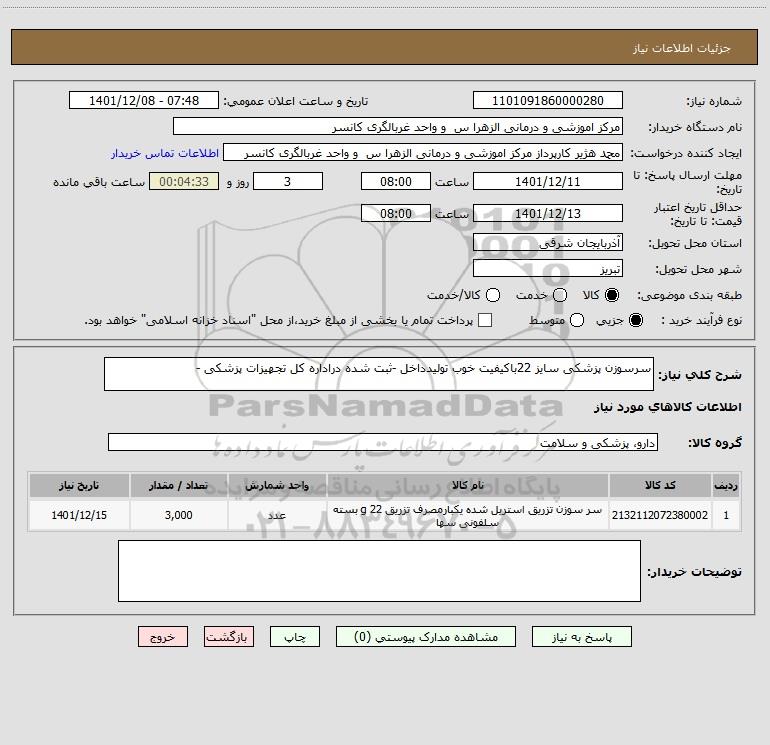Click product code 2132112072380002 cell

point(660,515)
